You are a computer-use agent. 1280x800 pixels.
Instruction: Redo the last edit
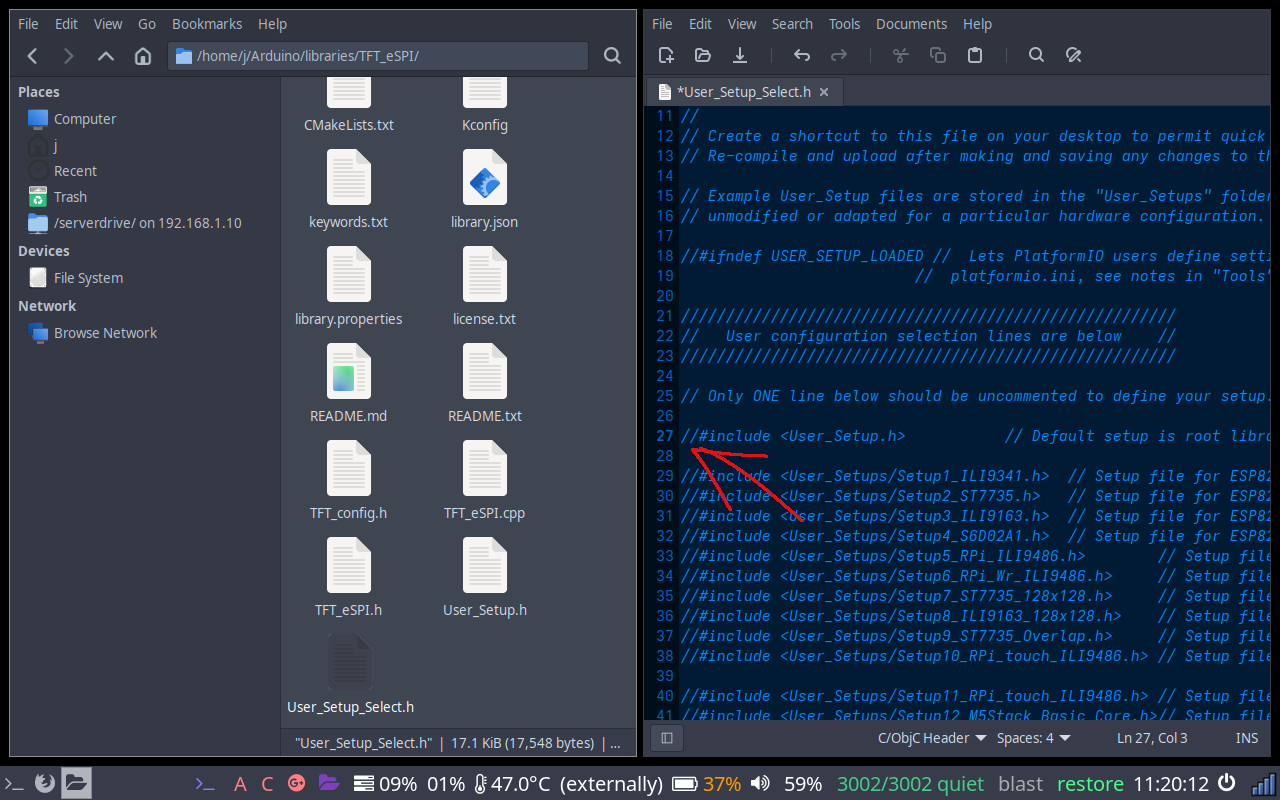point(839,55)
